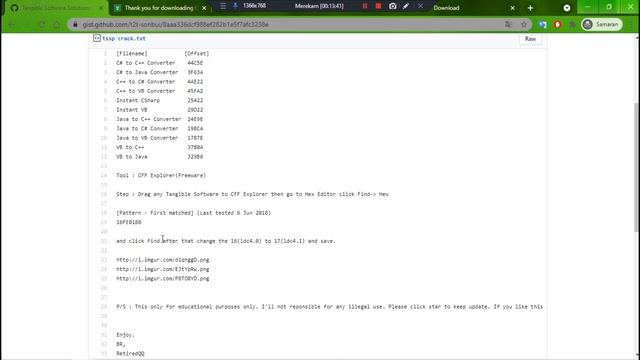Image resolution: width=640 pixels, height=360 pixels.
Task: Stop the screen recording
Action: pyautogui.click(x=378, y=6)
